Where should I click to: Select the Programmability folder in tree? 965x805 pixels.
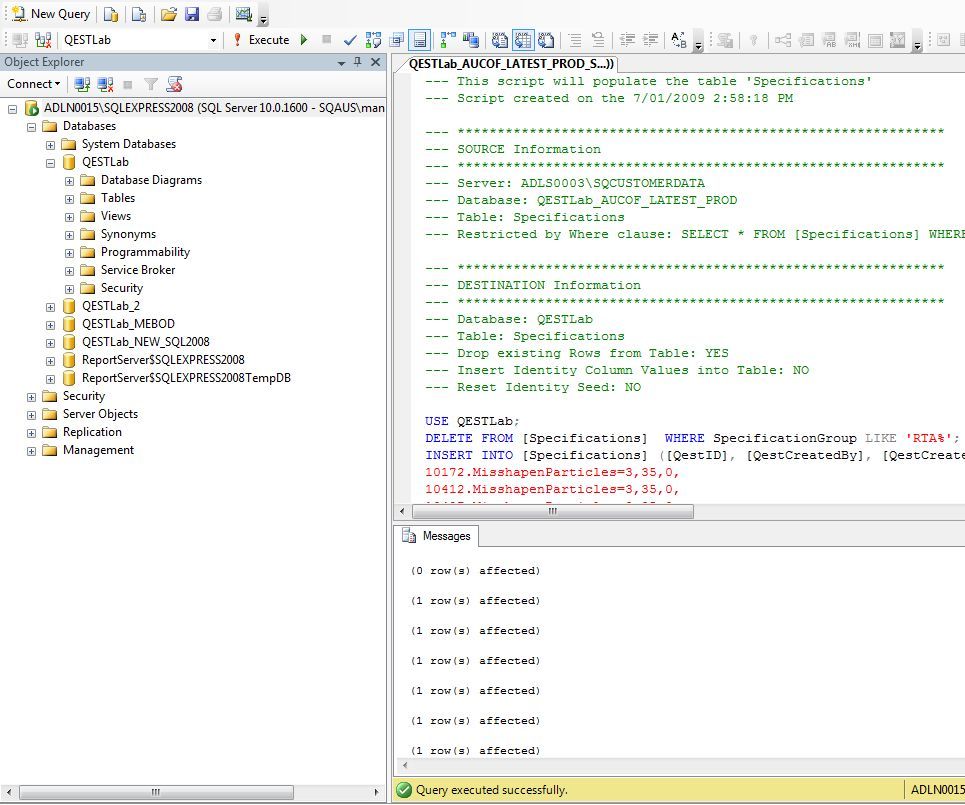(145, 252)
